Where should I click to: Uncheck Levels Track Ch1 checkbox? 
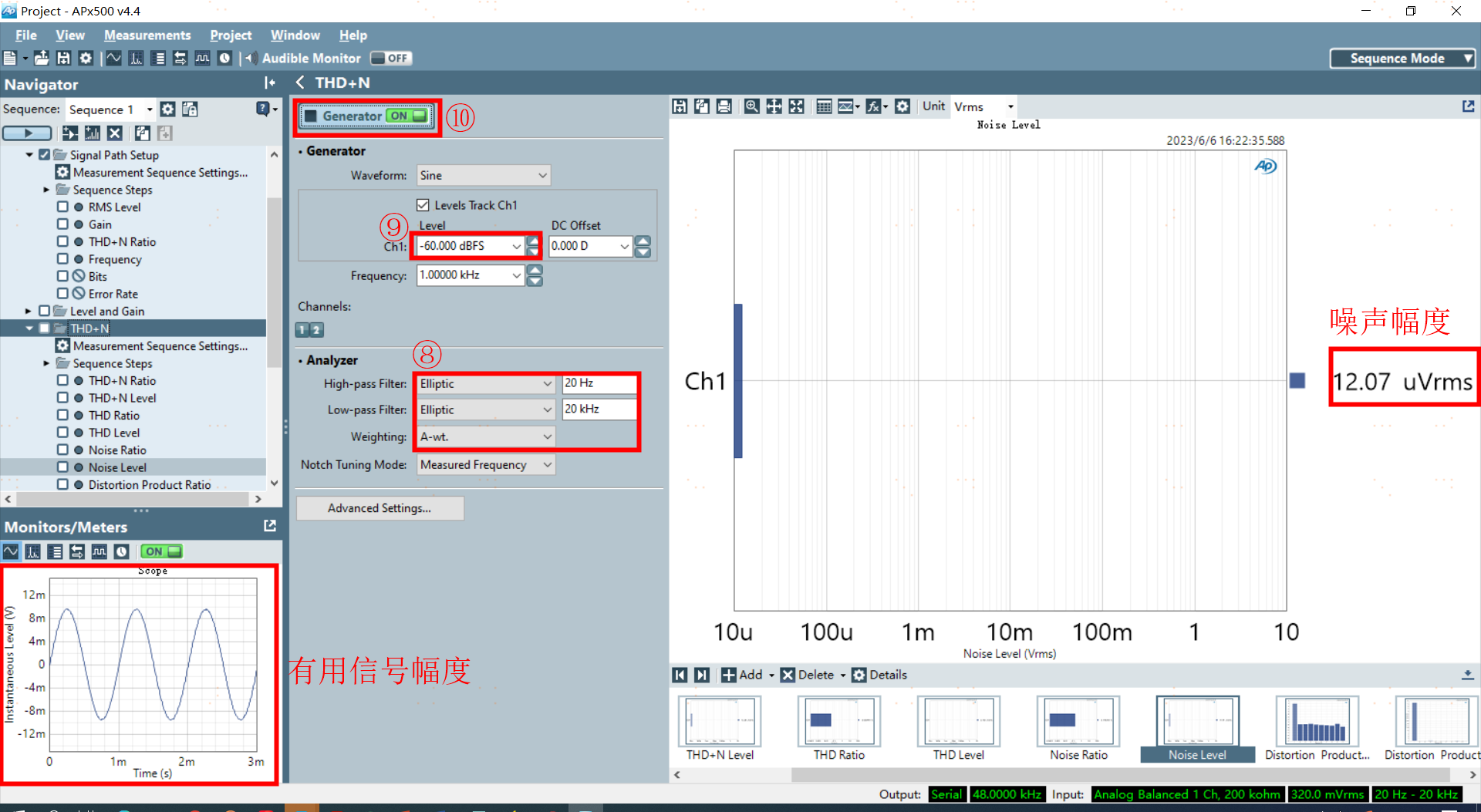(423, 205)
